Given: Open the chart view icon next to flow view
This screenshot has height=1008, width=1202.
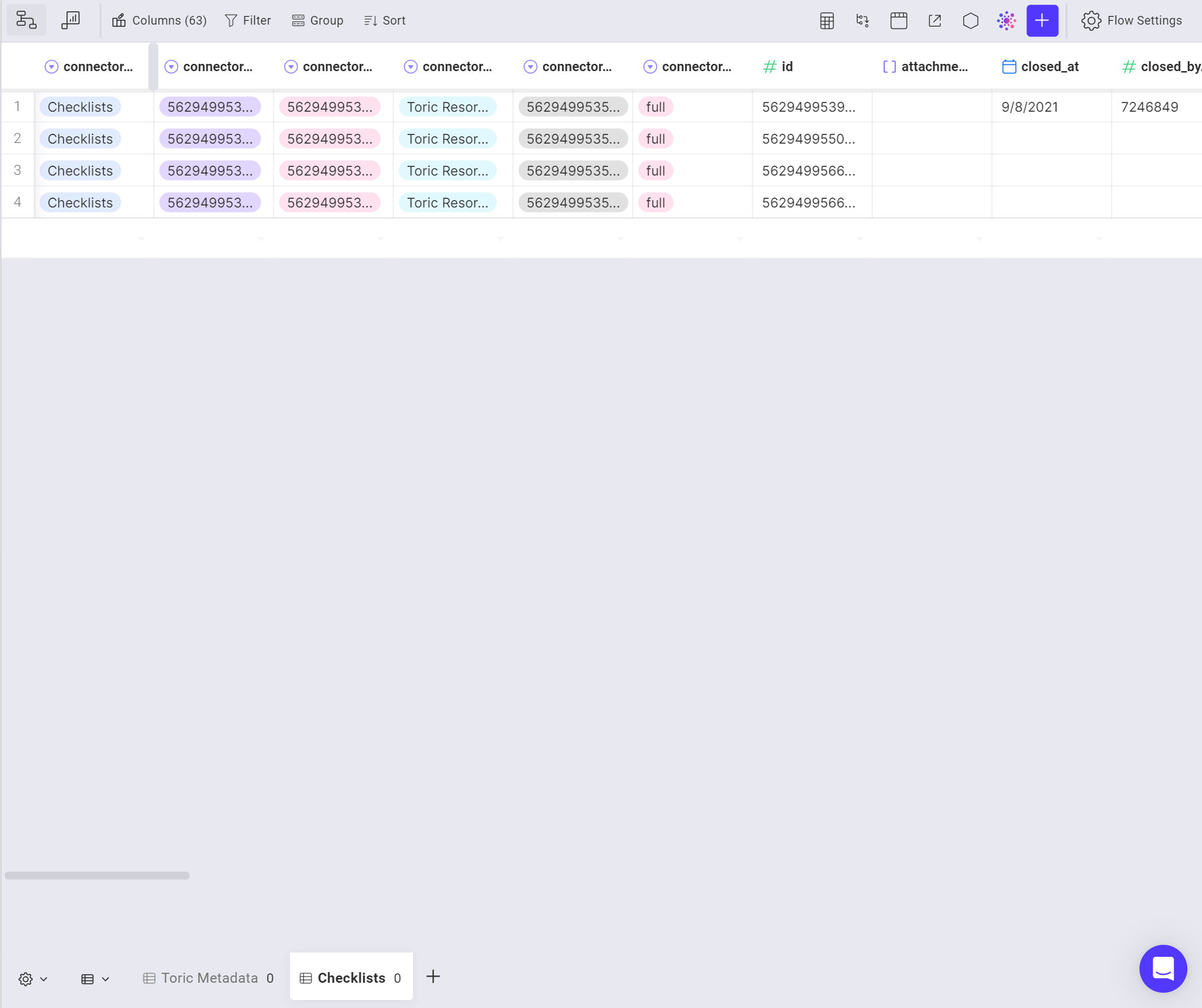Looking at the screenshot, I should coord(71,20).
